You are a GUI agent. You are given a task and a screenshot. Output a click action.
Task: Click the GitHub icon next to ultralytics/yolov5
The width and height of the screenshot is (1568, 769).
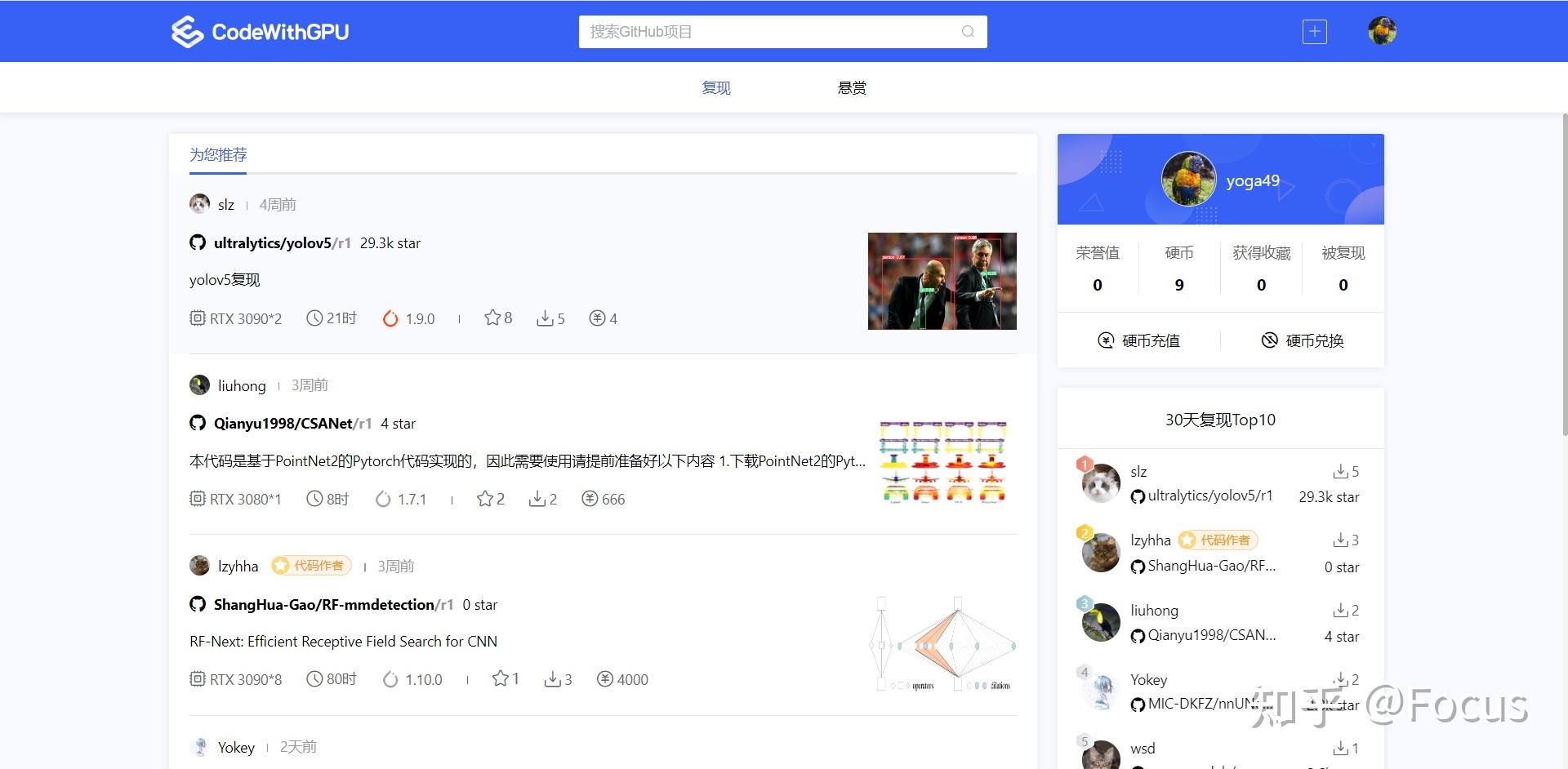tap(197, 242)
